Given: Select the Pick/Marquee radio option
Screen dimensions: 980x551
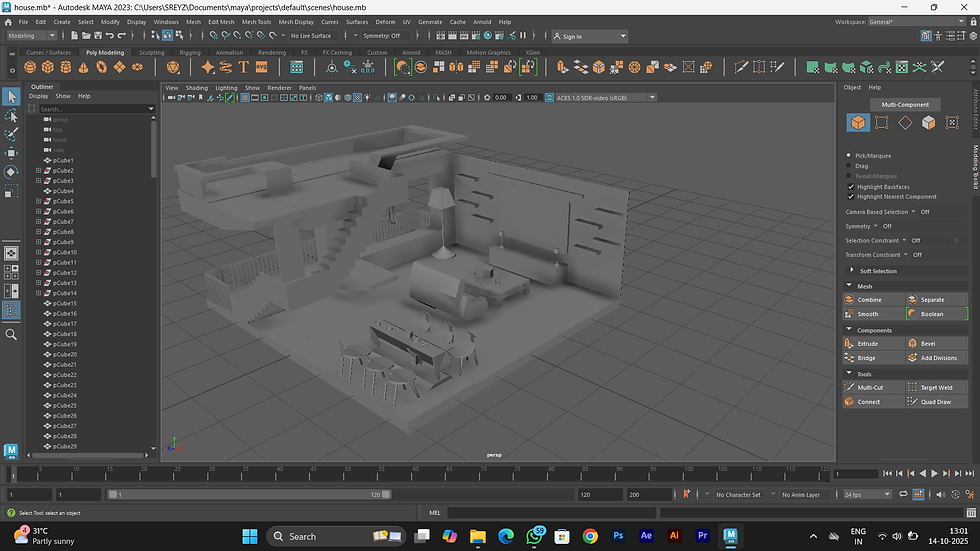Looking at the screenshot, I should coord(849,156).
